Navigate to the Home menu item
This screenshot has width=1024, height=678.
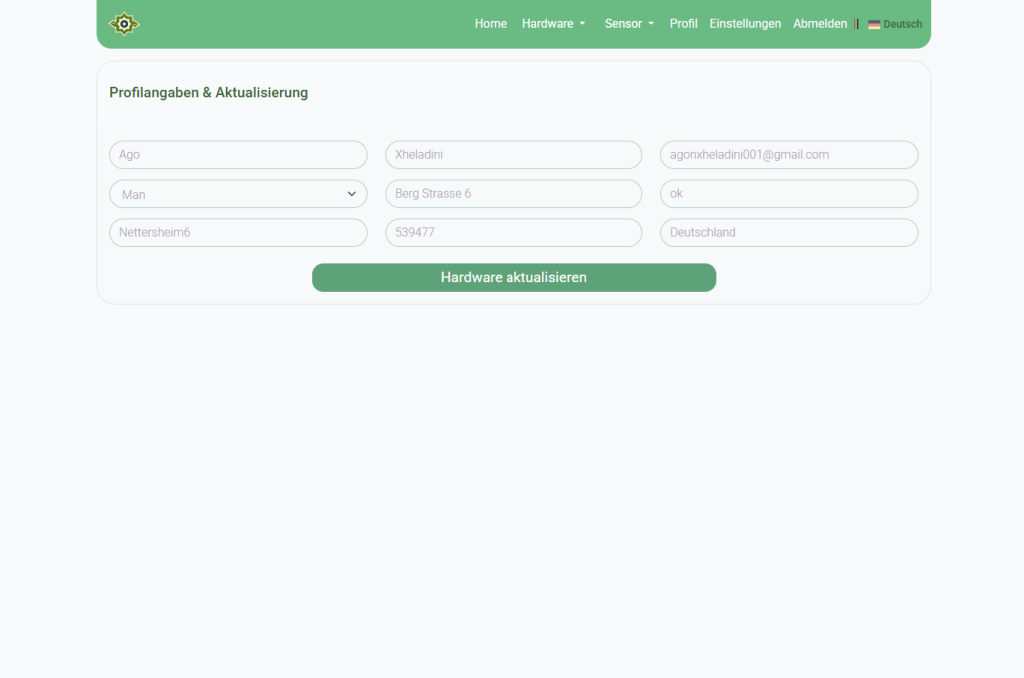[x=491, y=23]
